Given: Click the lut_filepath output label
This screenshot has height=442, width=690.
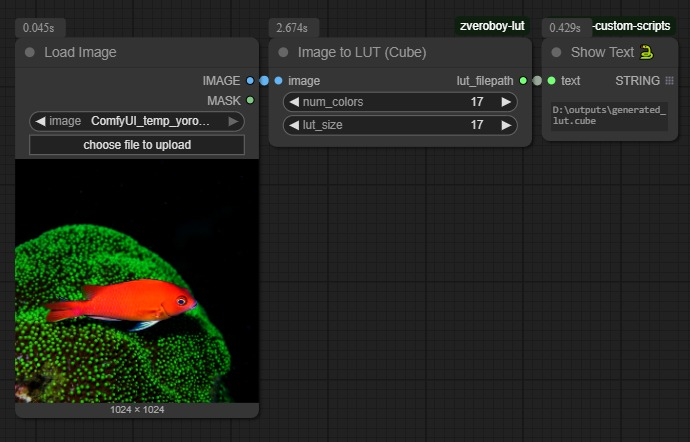Looking at the screenshot, I should click(x=485, y=81).
